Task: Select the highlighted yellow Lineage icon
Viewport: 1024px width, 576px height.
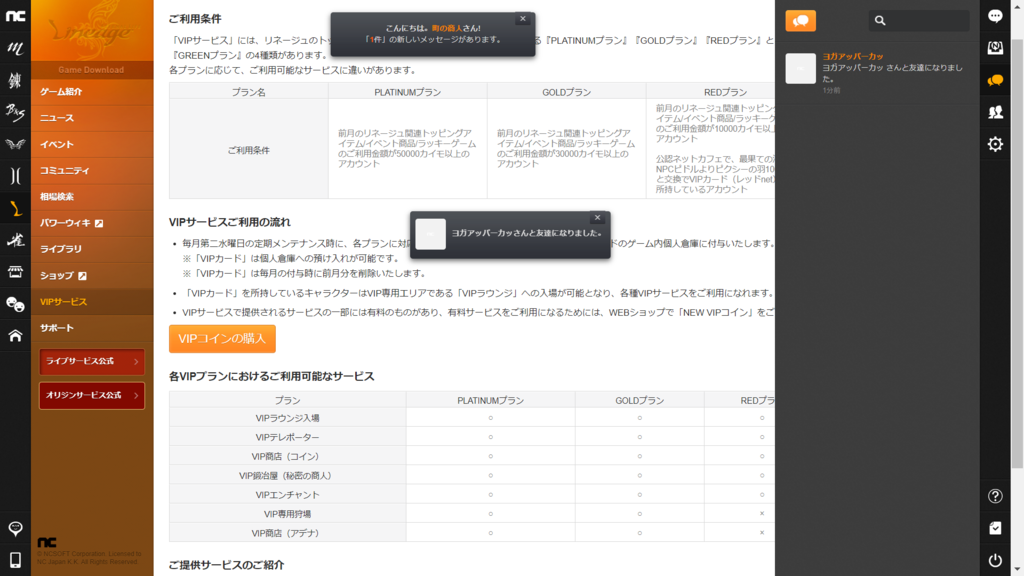Action: pyautogui.click(x=15, y=208)
